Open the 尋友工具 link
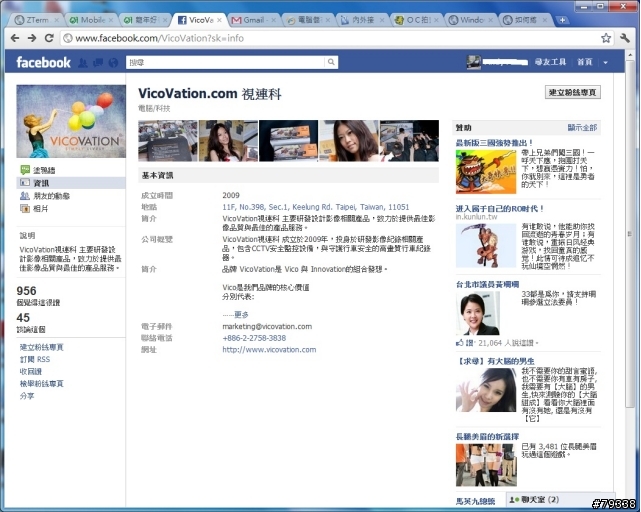Screen dimensions: 641x512 [550, 62]
